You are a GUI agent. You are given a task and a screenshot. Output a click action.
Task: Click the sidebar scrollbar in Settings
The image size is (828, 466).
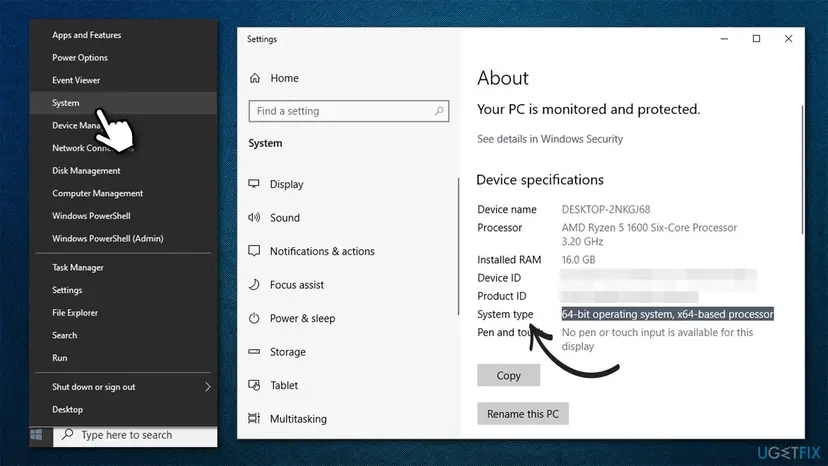tap(458, 247)
